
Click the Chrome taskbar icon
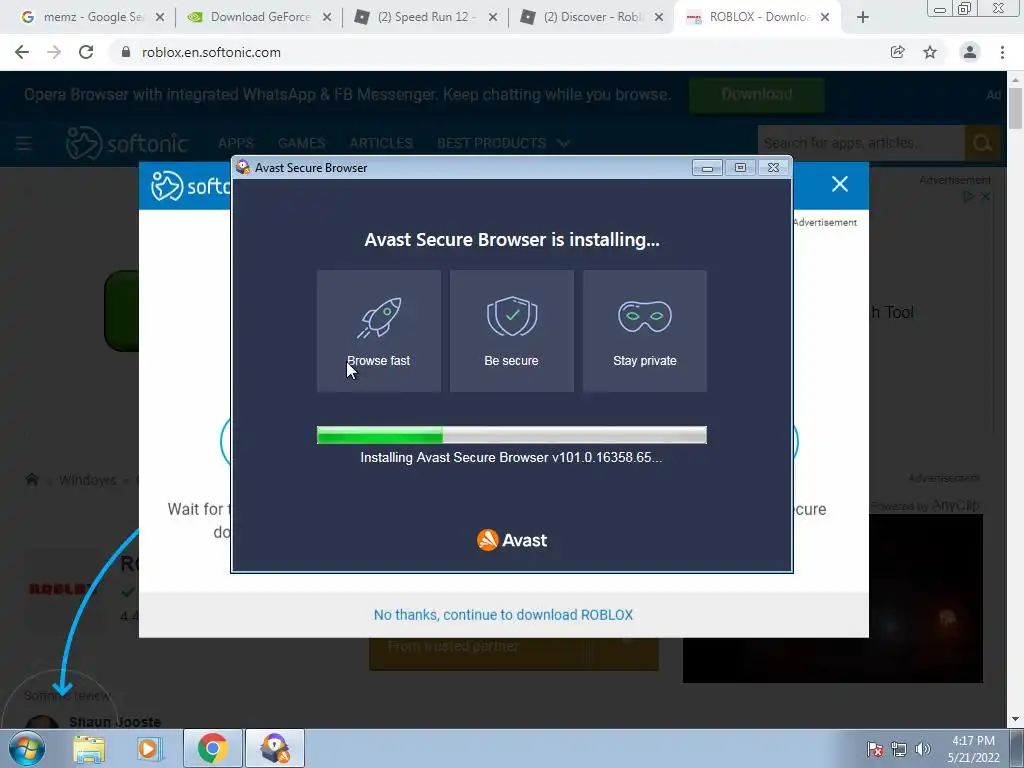(x=212, y=748)
